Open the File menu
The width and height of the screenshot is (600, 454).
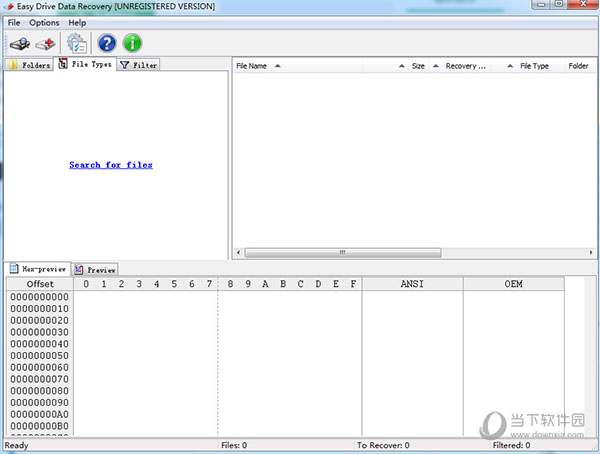[x=14, y=23]
